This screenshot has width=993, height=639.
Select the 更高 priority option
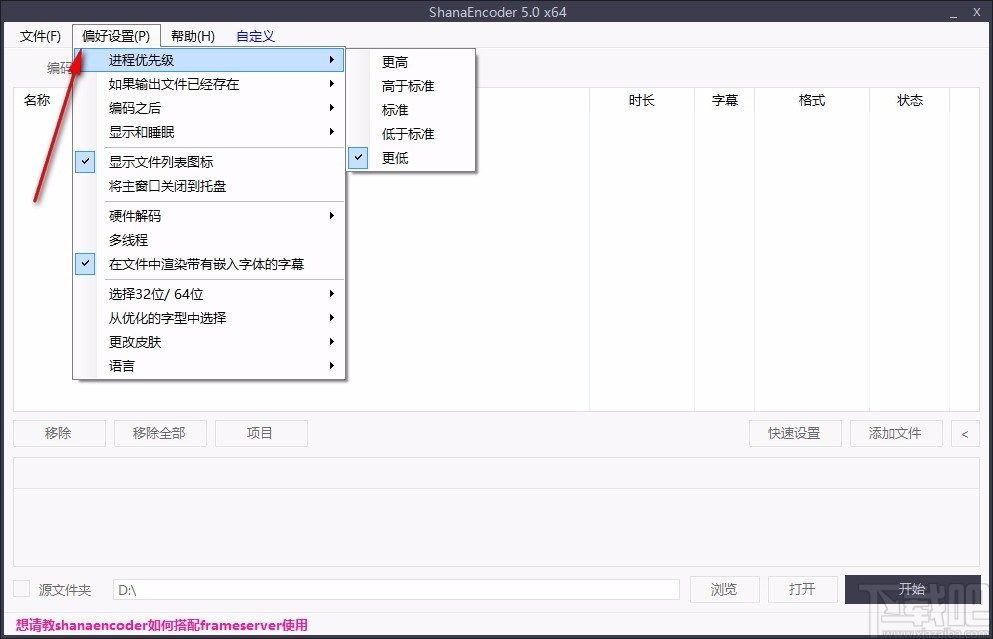393,61
